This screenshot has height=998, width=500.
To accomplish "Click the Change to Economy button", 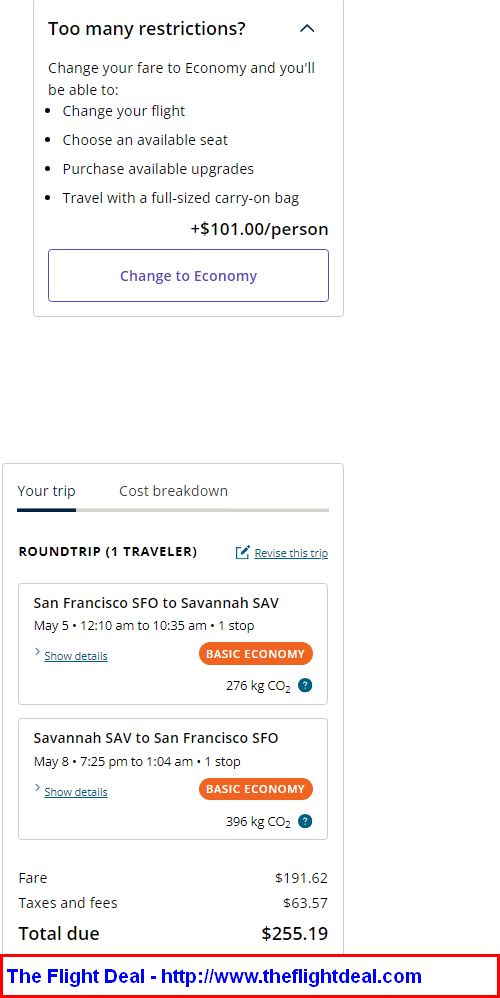I will click(x=188, y=276).
